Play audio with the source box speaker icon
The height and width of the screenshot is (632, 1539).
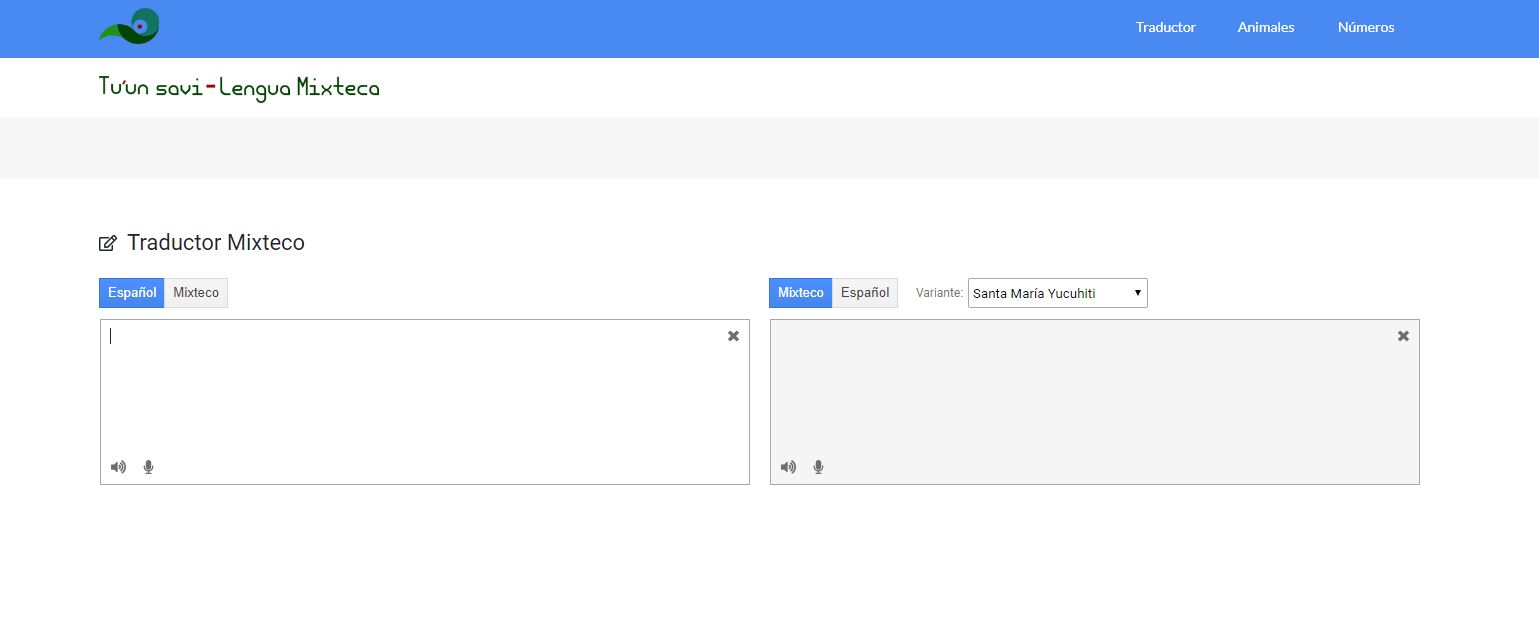point(118,467)
